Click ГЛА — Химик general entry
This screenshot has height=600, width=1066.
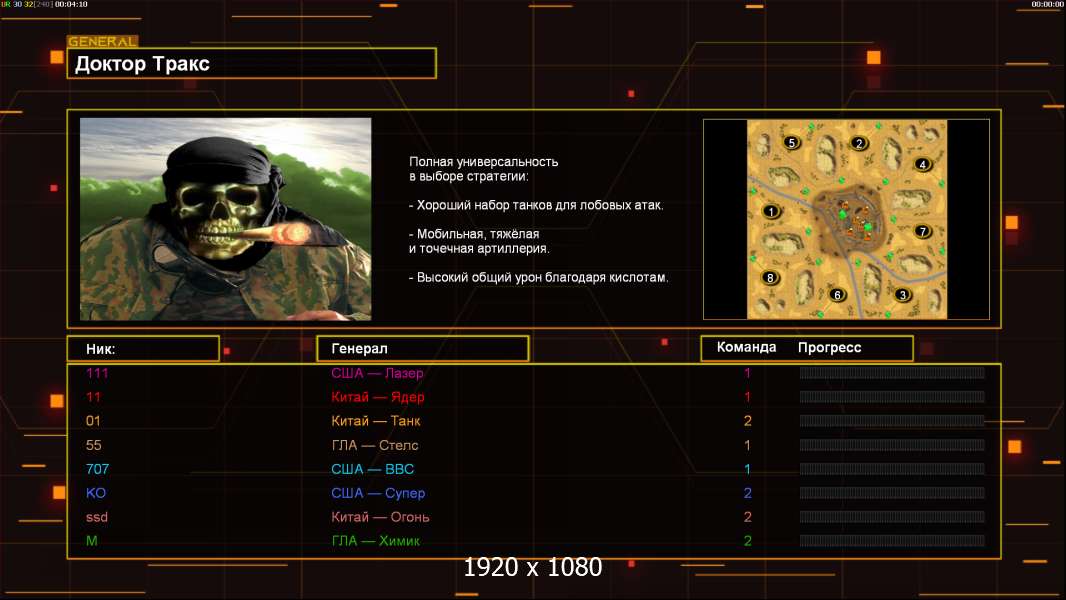(375, 541)
